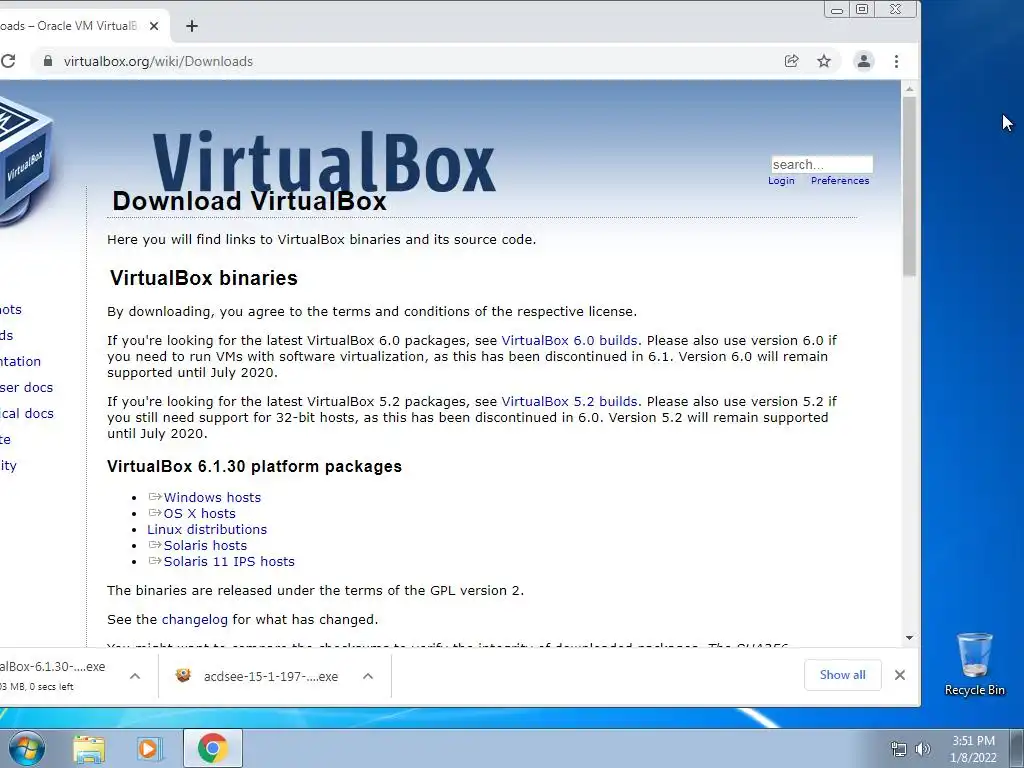The height and width of the screenshot is (768, 1024).
Task: Download Windows hosts package
Action: coord(212,497)
